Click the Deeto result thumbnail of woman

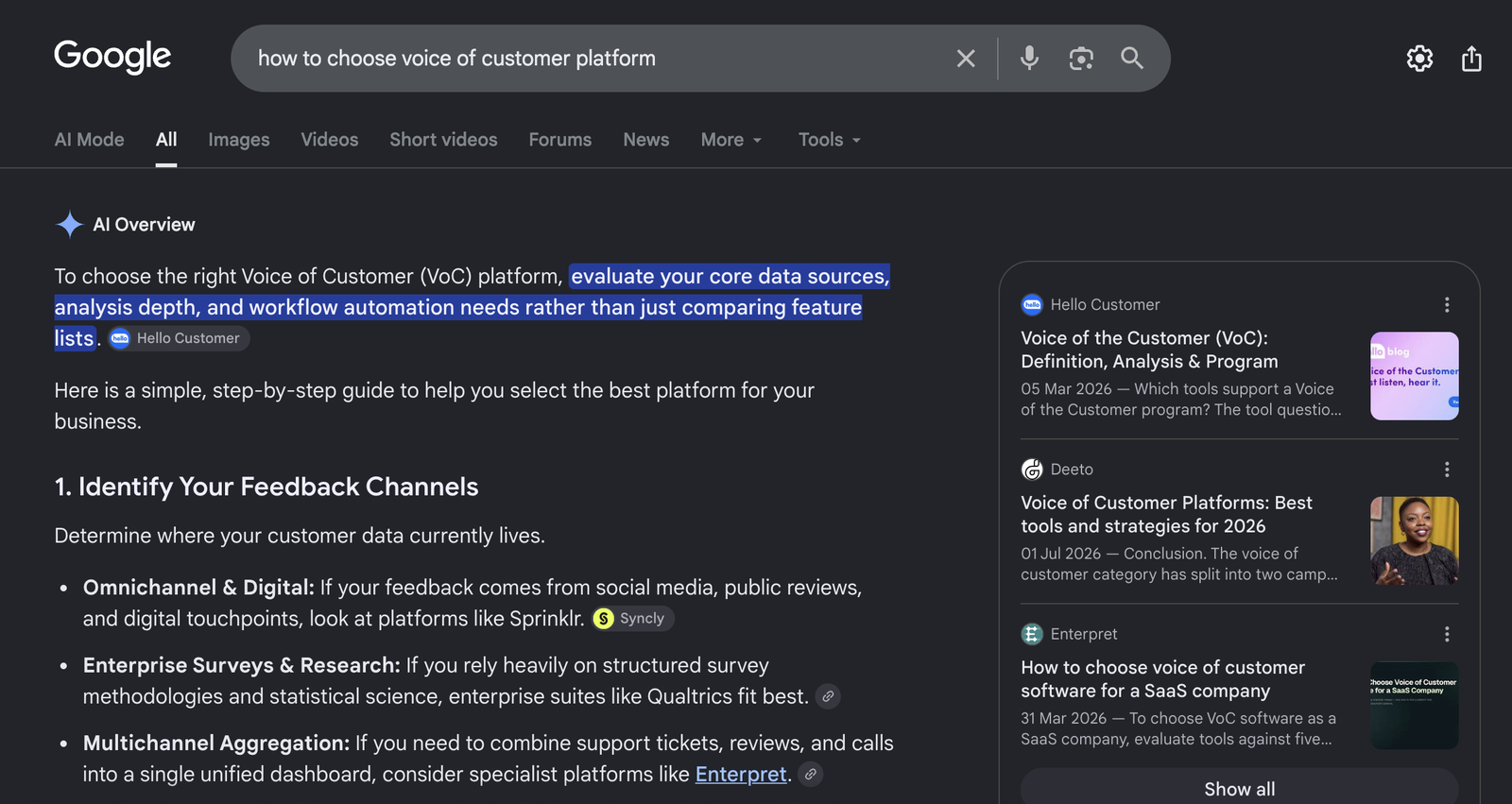point(1415,540)
